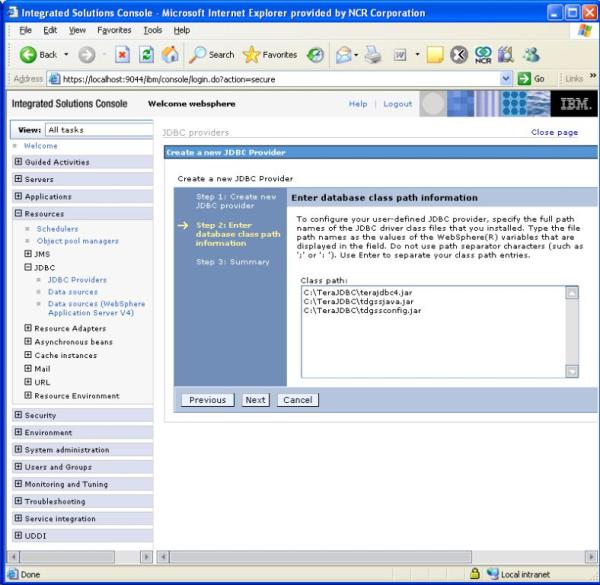Click the Stop loading icon
Screen dimensions: 600x585
[122, 55]
